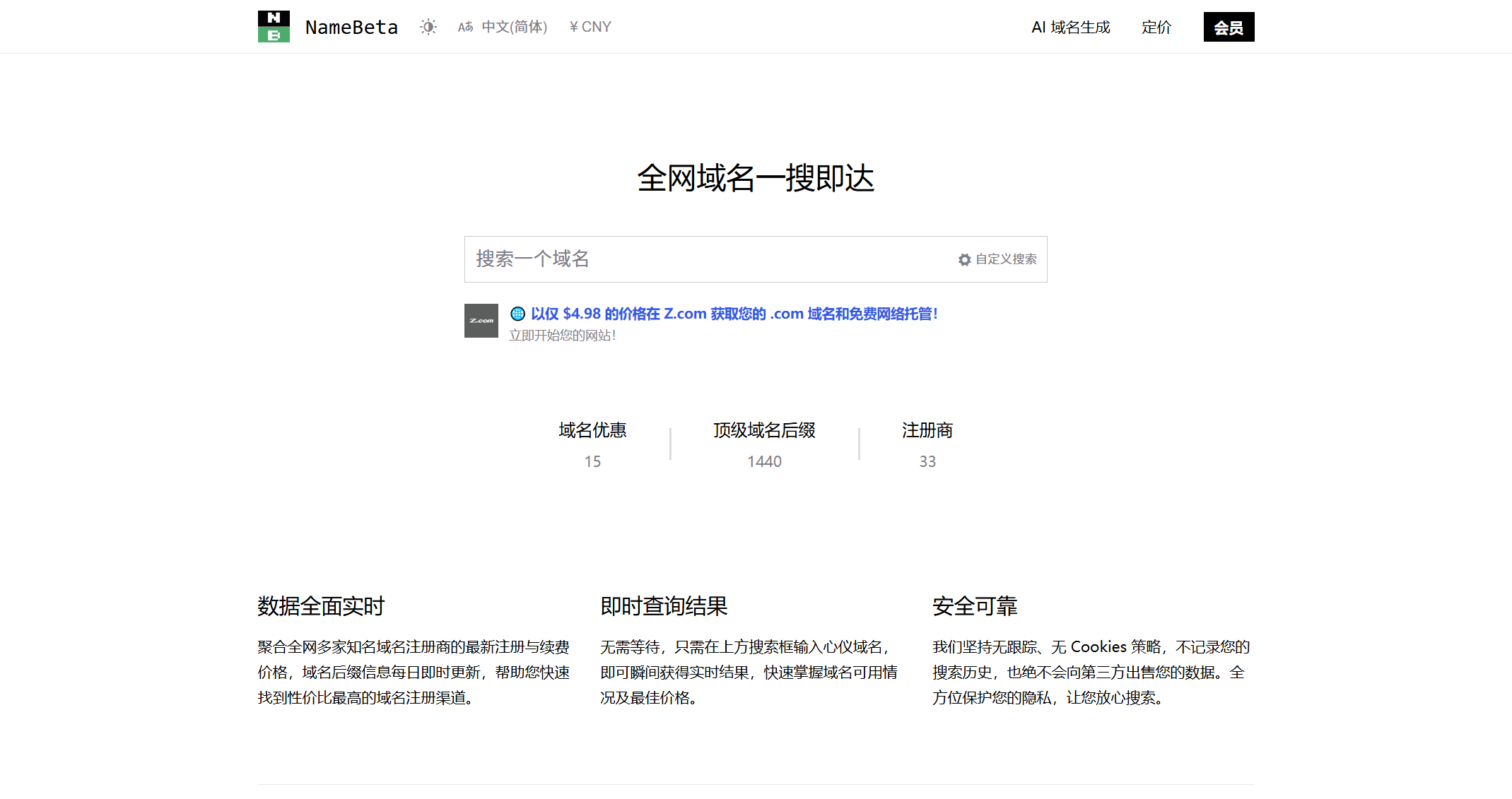Click the NameBeta brand name text

[351, 27]
